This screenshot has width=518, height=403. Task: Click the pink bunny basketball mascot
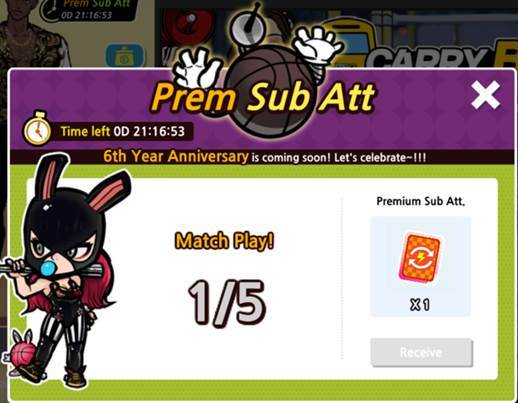pos(20,350)
